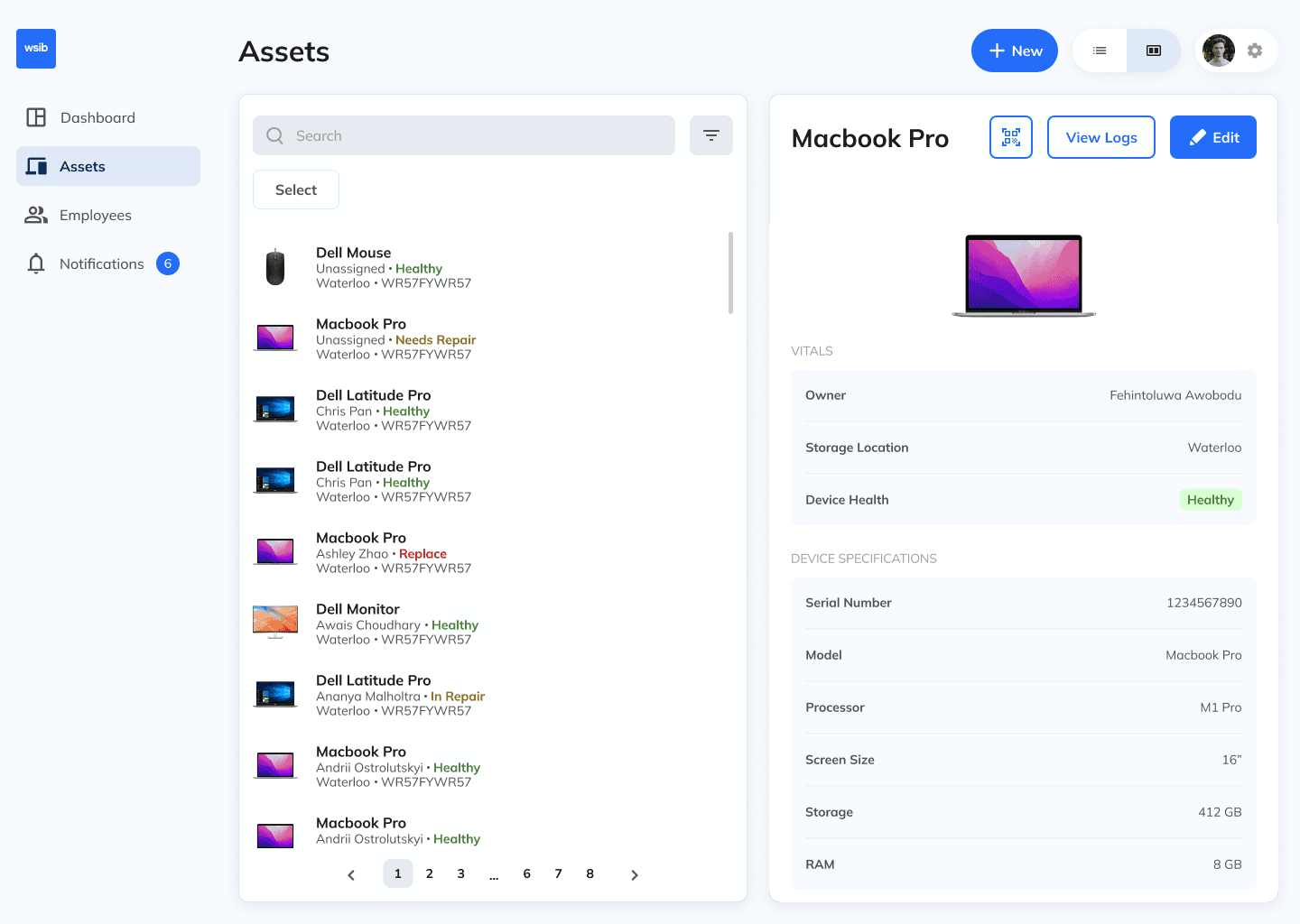The width and height of the screenshot is (1300, 924).
Task: Click the Healthy device health badge
Action: (1211, 500)
